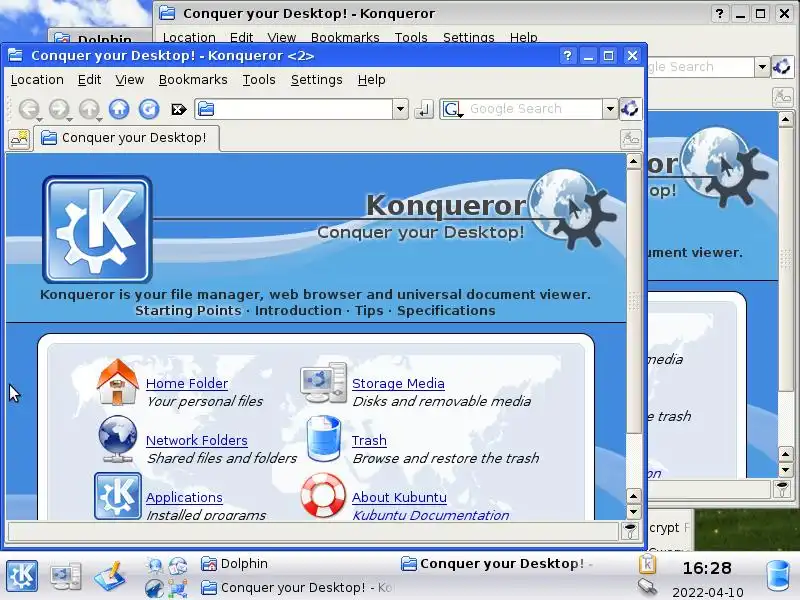
Task: Open the Bookmarks menu in front Konqueror
Action: click(193, 80)
